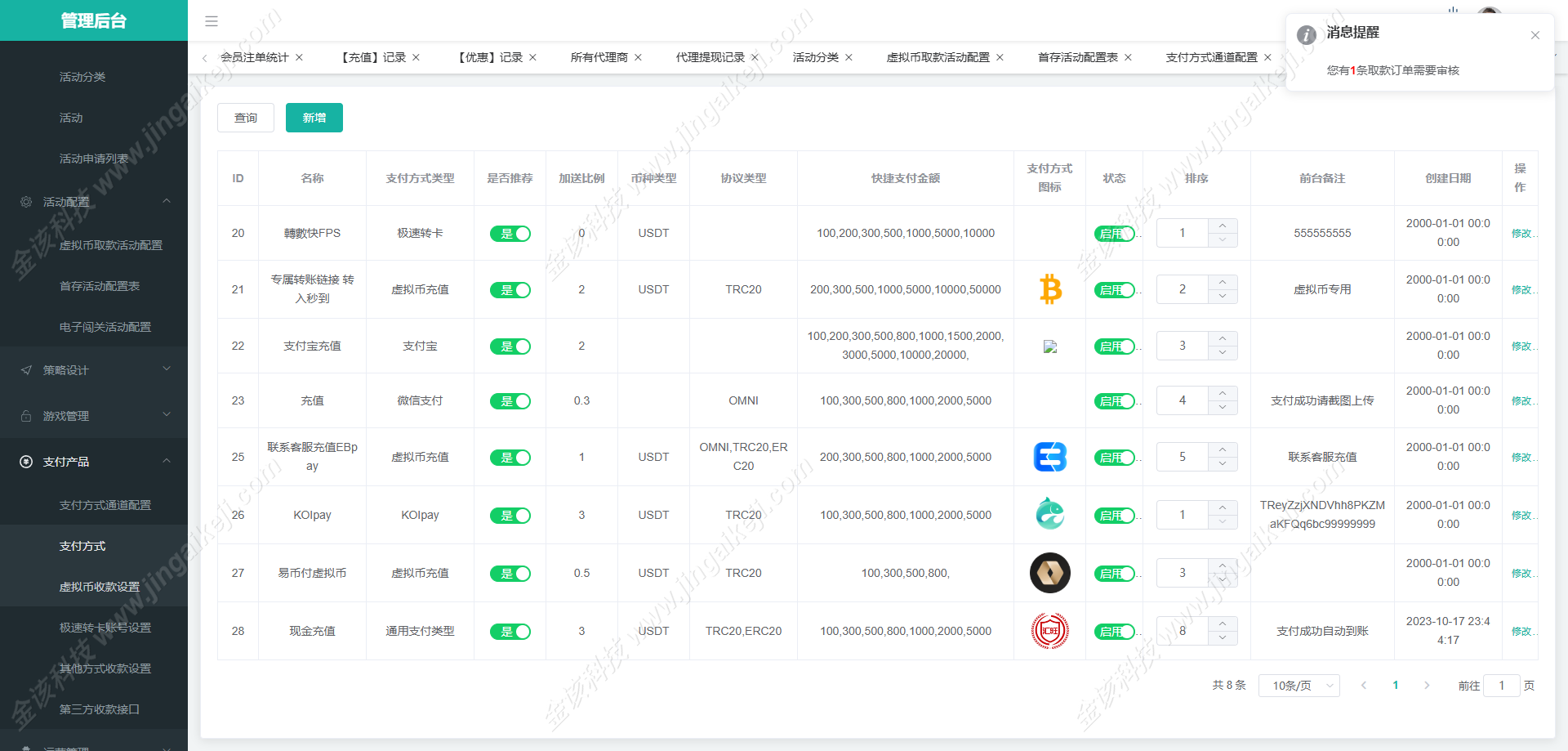Viewport: 1568px width, 751px height.
Task: Switch to the 代理提现记录 tab
Action: click(x=710, y=57)
